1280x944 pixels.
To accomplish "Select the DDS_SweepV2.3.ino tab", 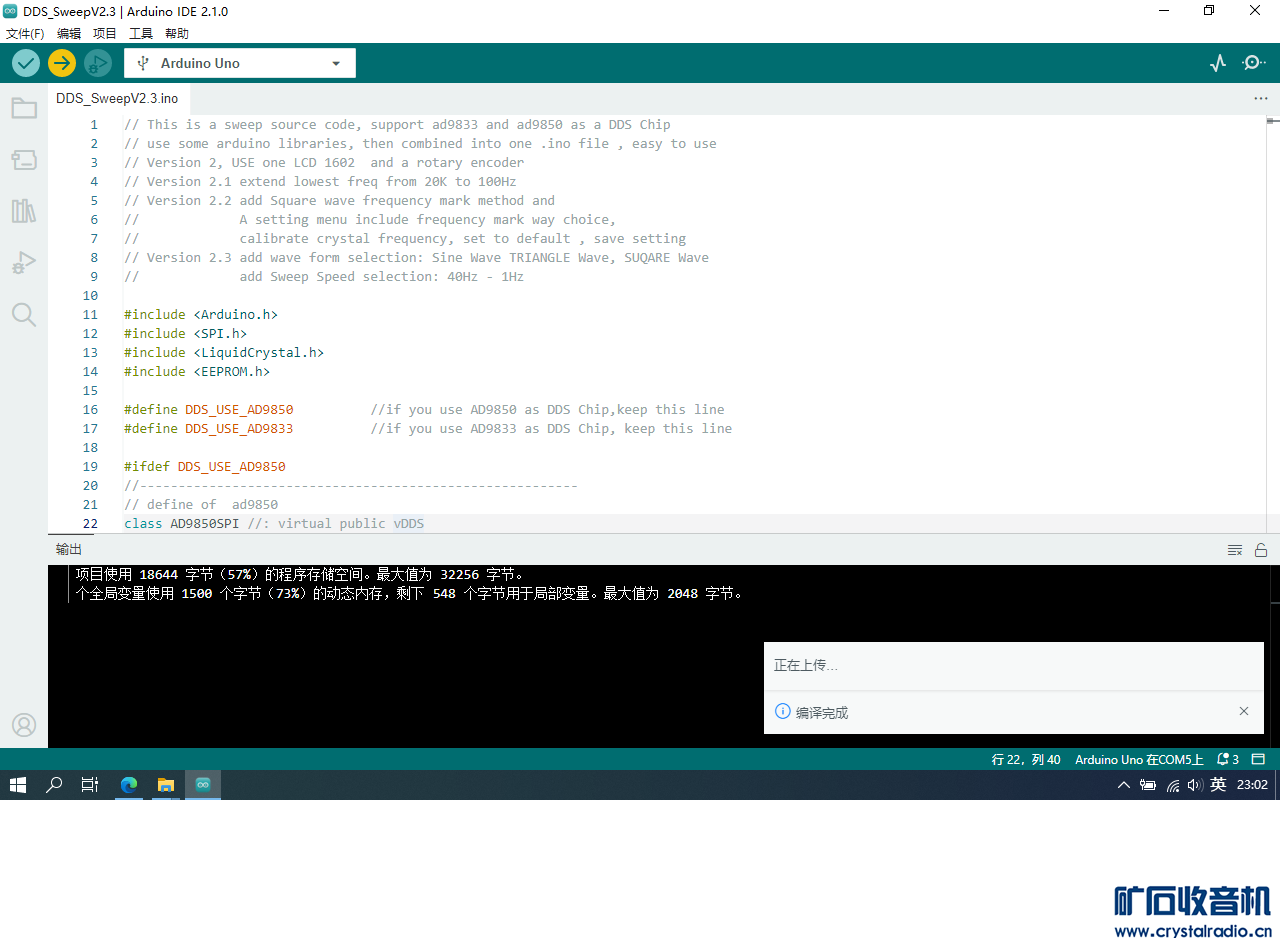I will click(117, 99).
